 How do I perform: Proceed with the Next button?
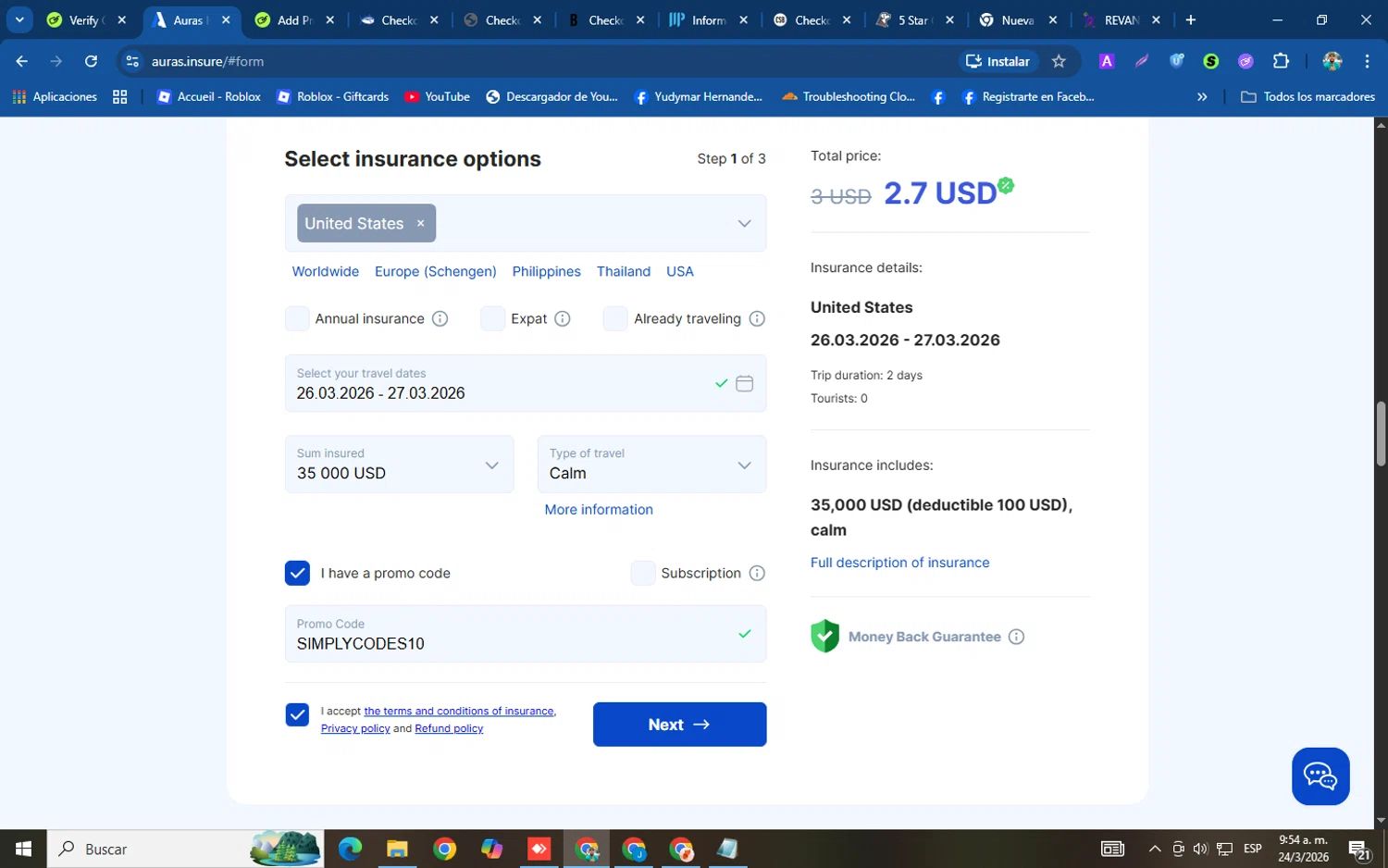[679, 725]
